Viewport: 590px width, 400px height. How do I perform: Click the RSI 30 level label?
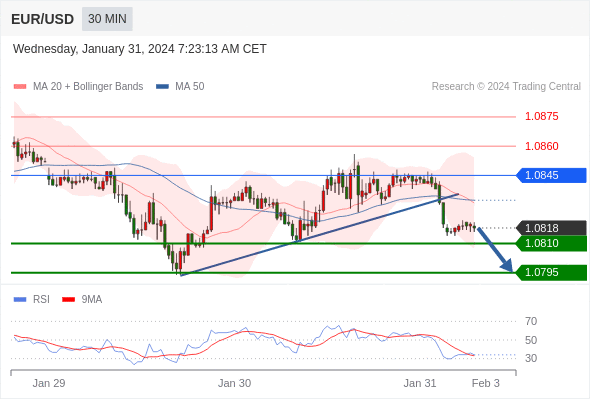(531, 358)
